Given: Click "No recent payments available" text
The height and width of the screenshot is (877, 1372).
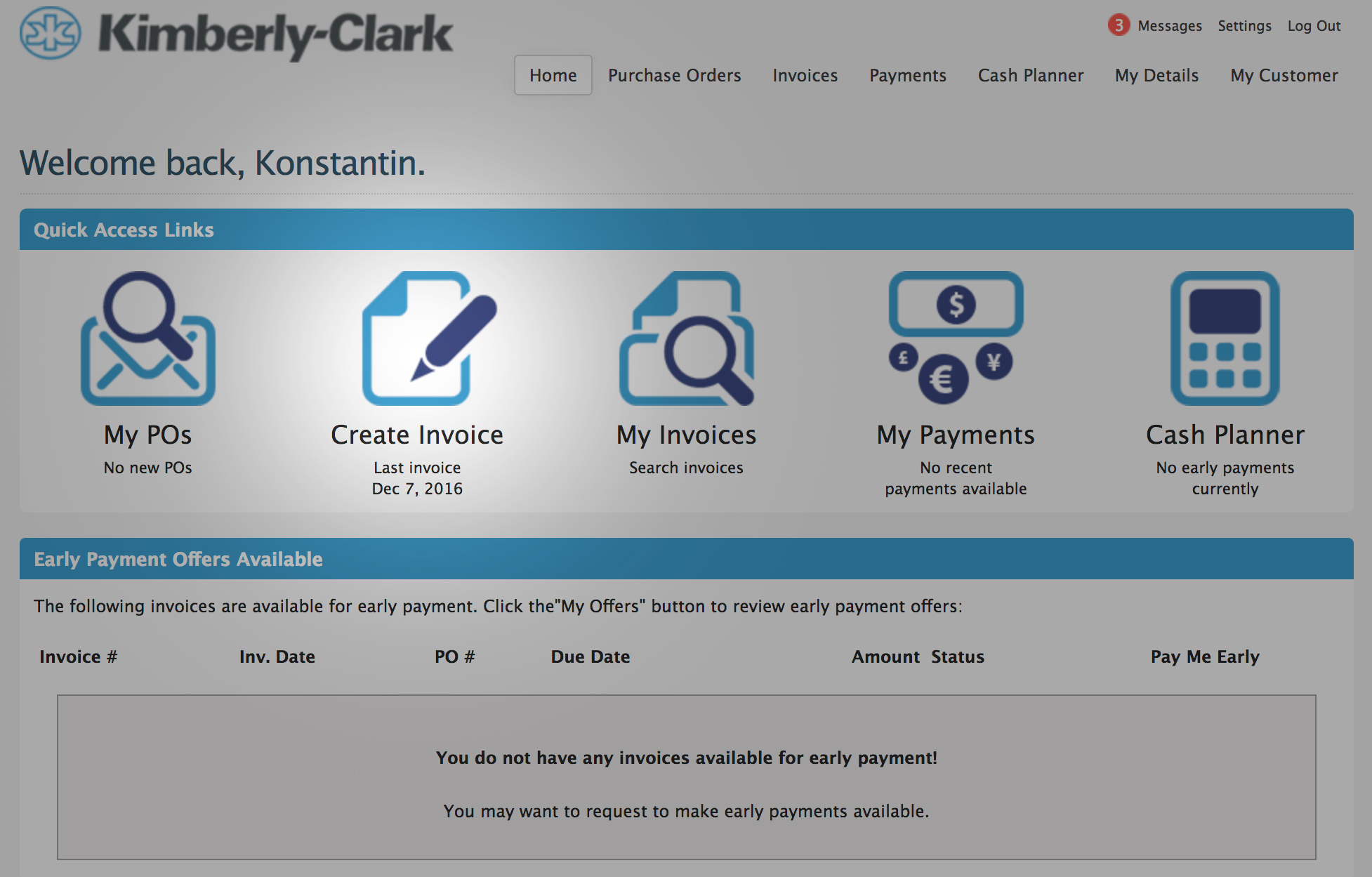Looking at the screenshot, I should pos(956,478).
